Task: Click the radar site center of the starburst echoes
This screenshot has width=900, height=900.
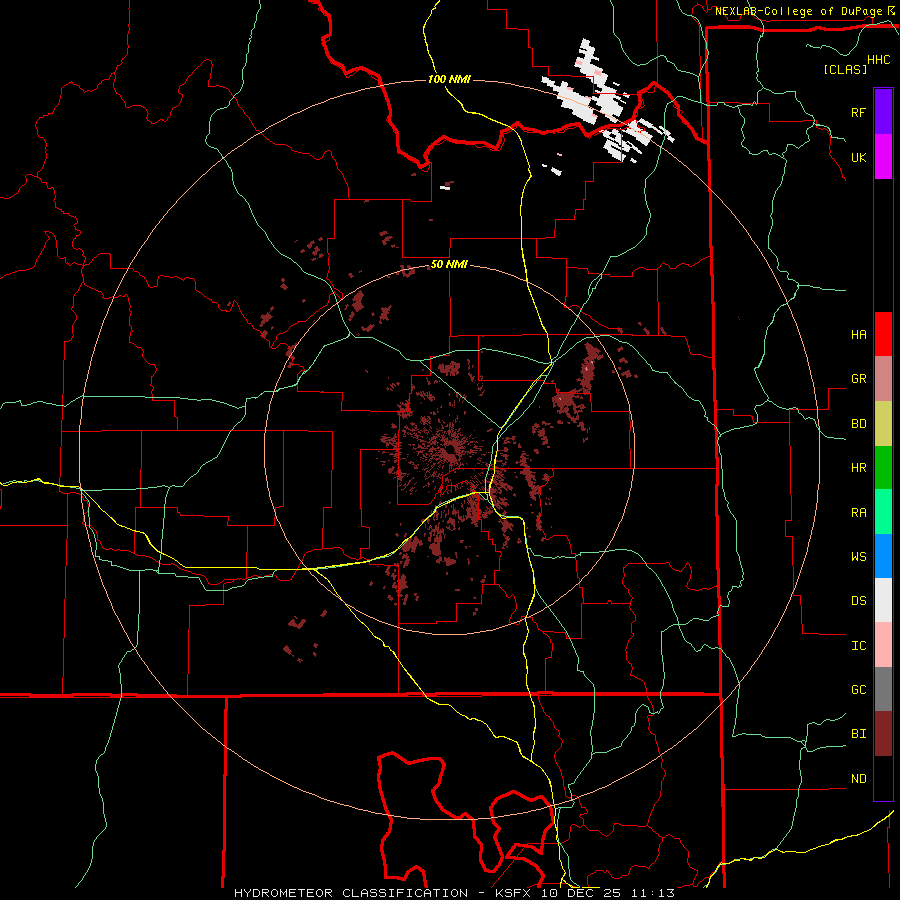Action: tap(449, 450)
